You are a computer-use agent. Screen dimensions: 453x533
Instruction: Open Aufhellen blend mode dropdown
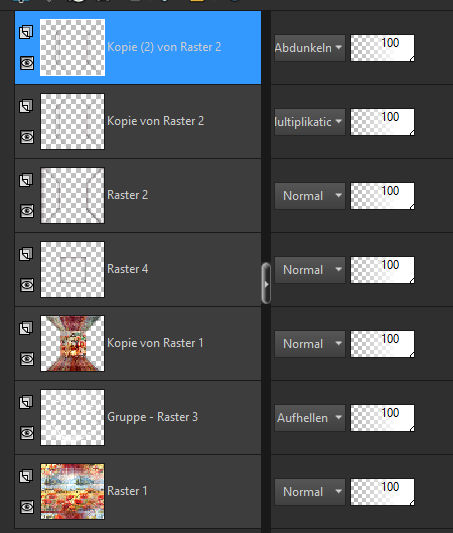click(x=310, y=418)
